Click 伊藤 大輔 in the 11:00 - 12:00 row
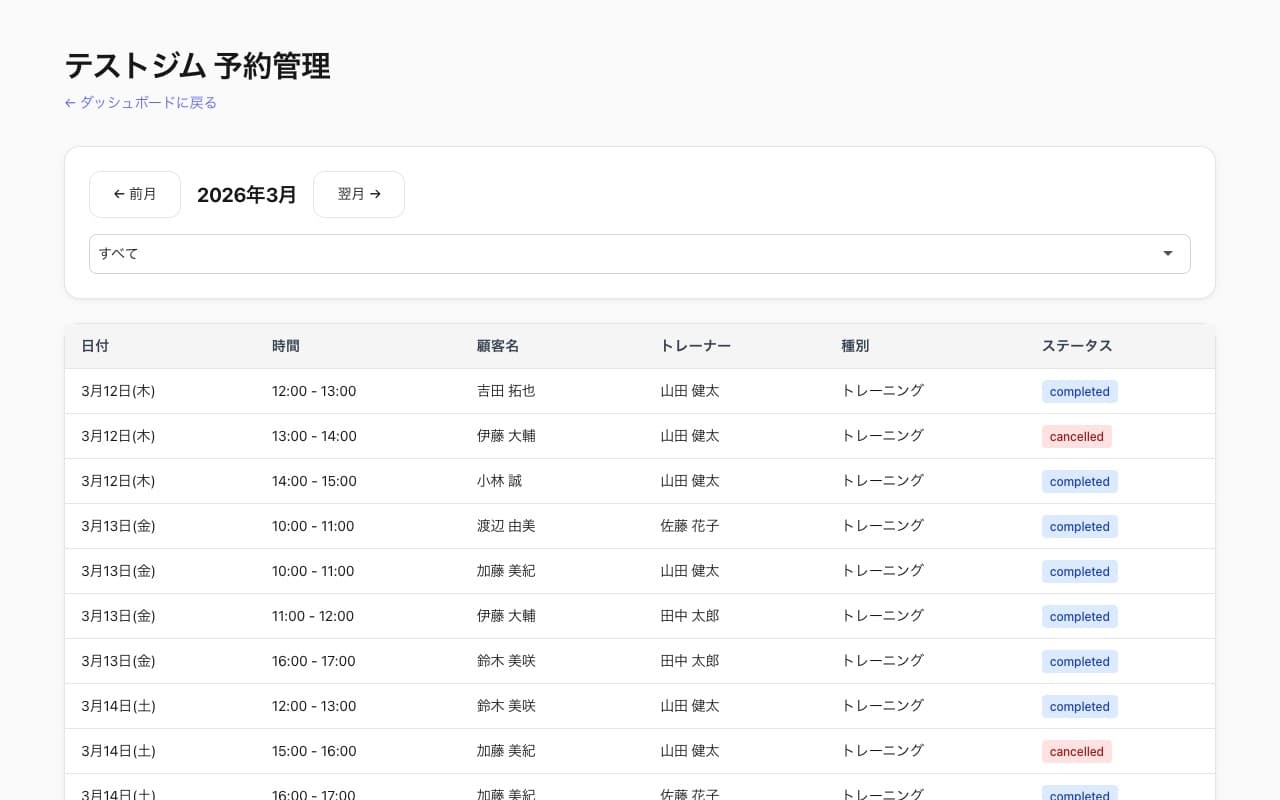The image size is (1280, 800). coord(506,616)
